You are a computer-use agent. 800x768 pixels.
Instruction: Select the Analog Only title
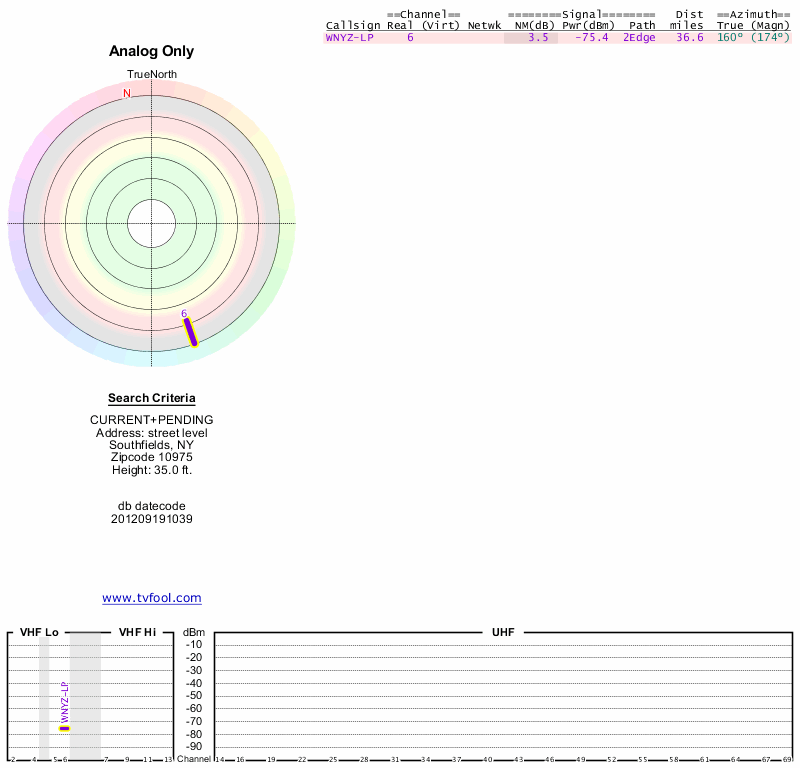point(151,51)
